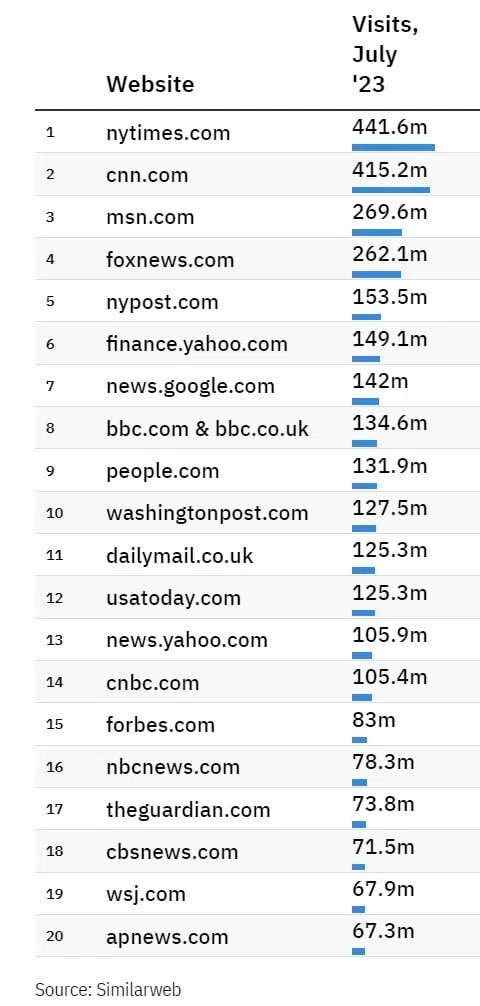Click the msn.com entry
The image size is (480, 1006).
[x=150, y=217]
